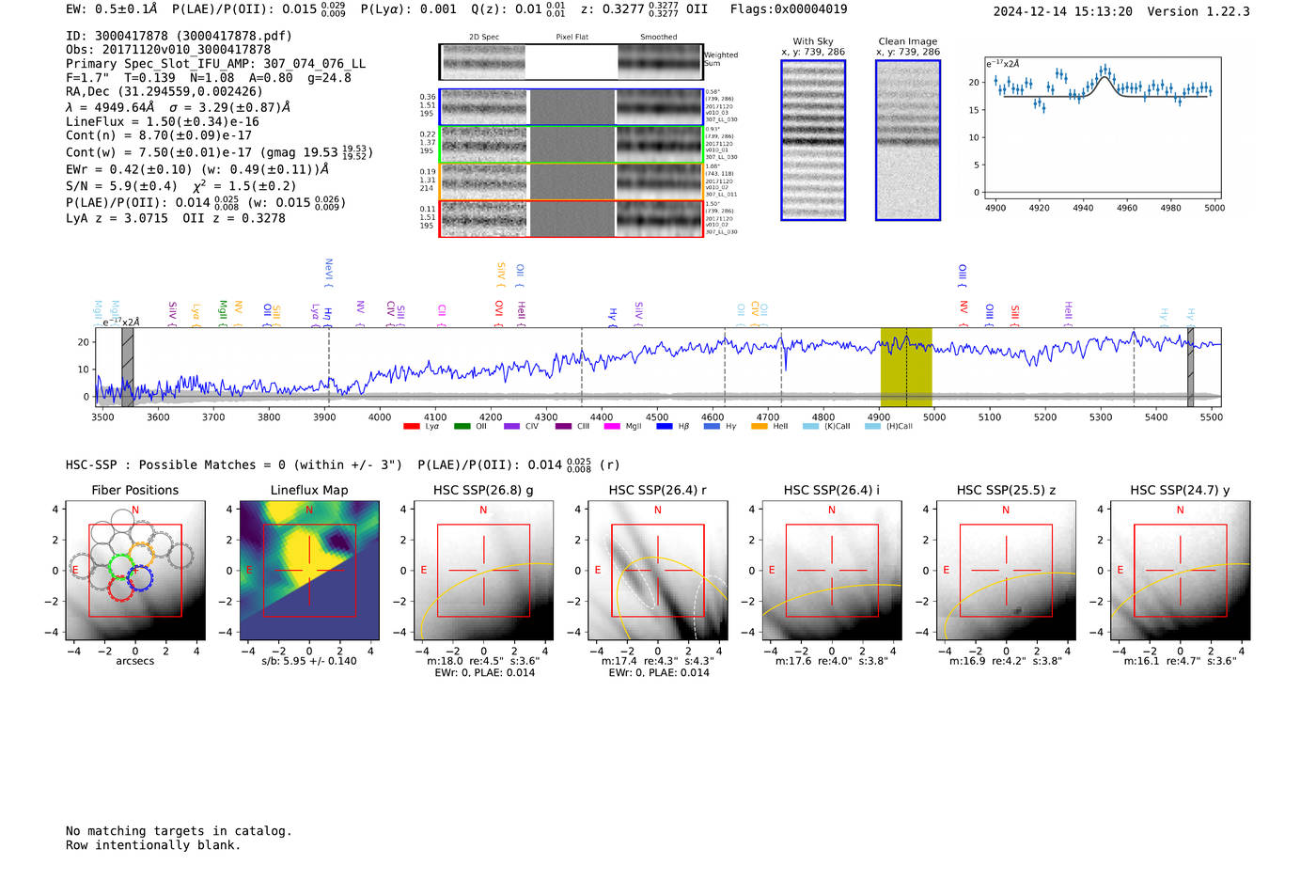
Task: Click the hatched gray band near 5460 Å
Action: coord(1190,367)
